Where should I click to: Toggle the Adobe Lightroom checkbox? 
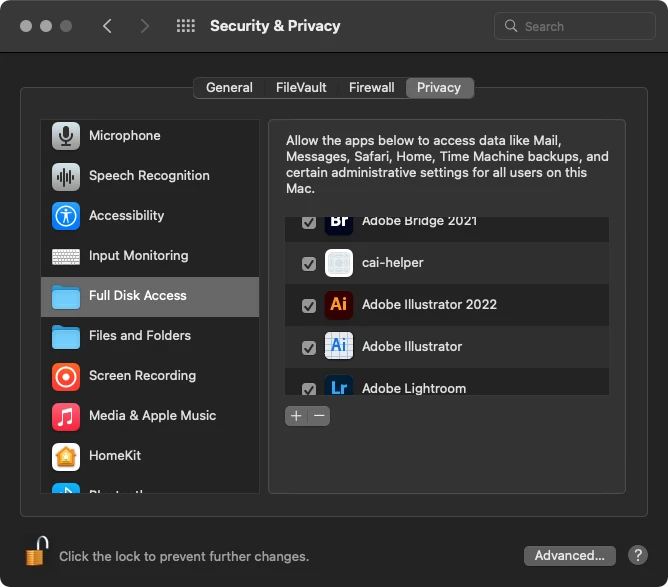point(309,388)
